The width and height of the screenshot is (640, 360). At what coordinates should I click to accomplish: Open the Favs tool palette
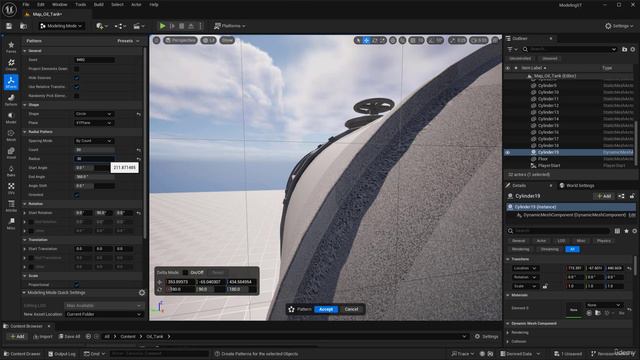pos(11,47)
